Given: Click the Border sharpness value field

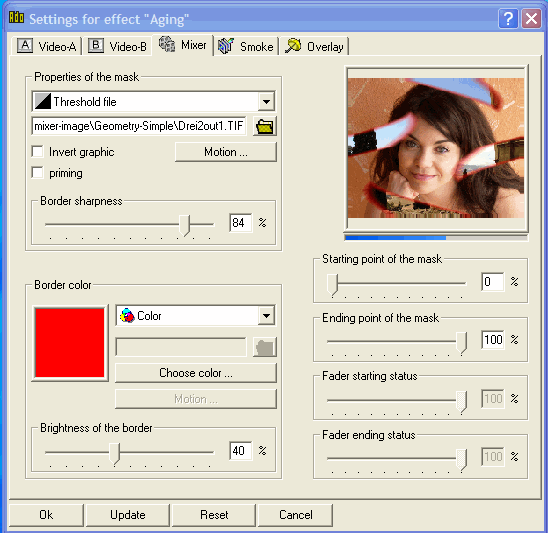Looking at the screenshot, I should (x=240, y=223).
